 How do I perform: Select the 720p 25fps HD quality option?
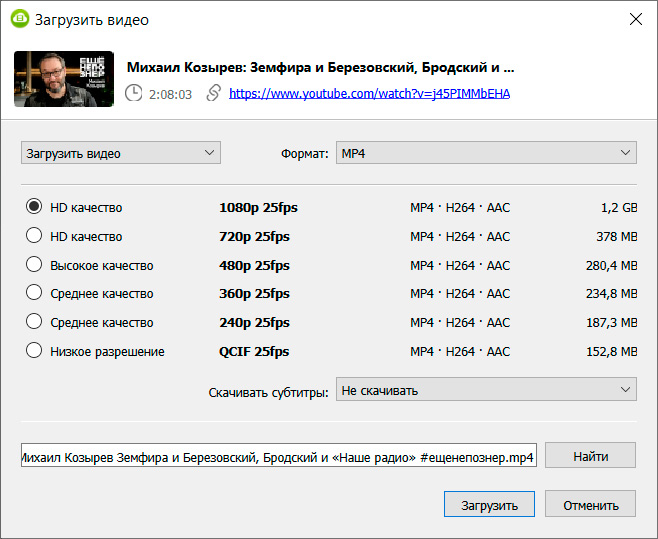[x=34, y=236]
